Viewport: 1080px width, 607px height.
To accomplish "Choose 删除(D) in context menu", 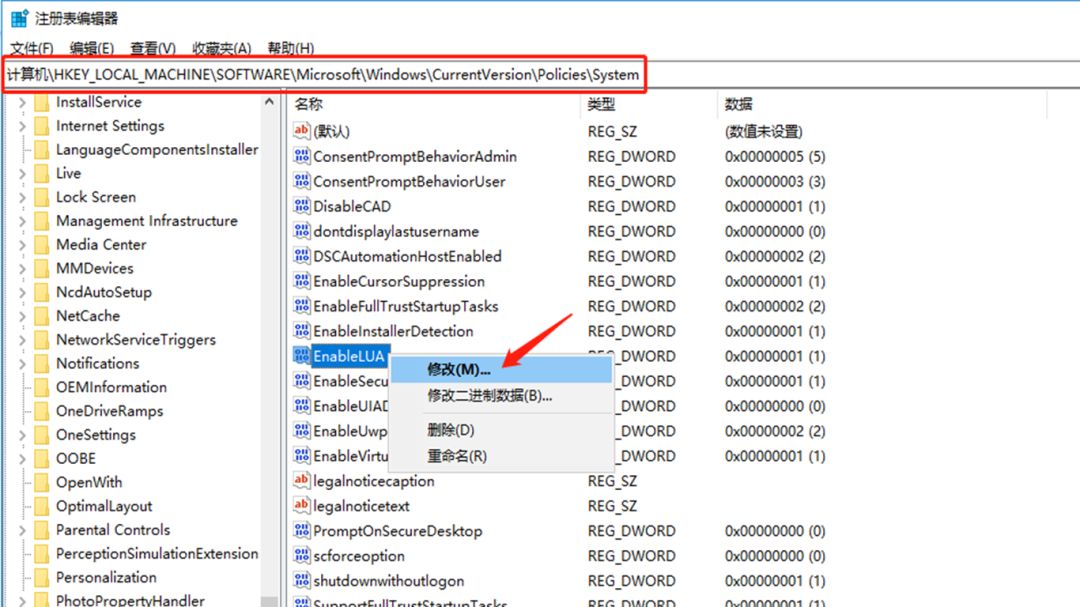I will click(x=501, y=430).
